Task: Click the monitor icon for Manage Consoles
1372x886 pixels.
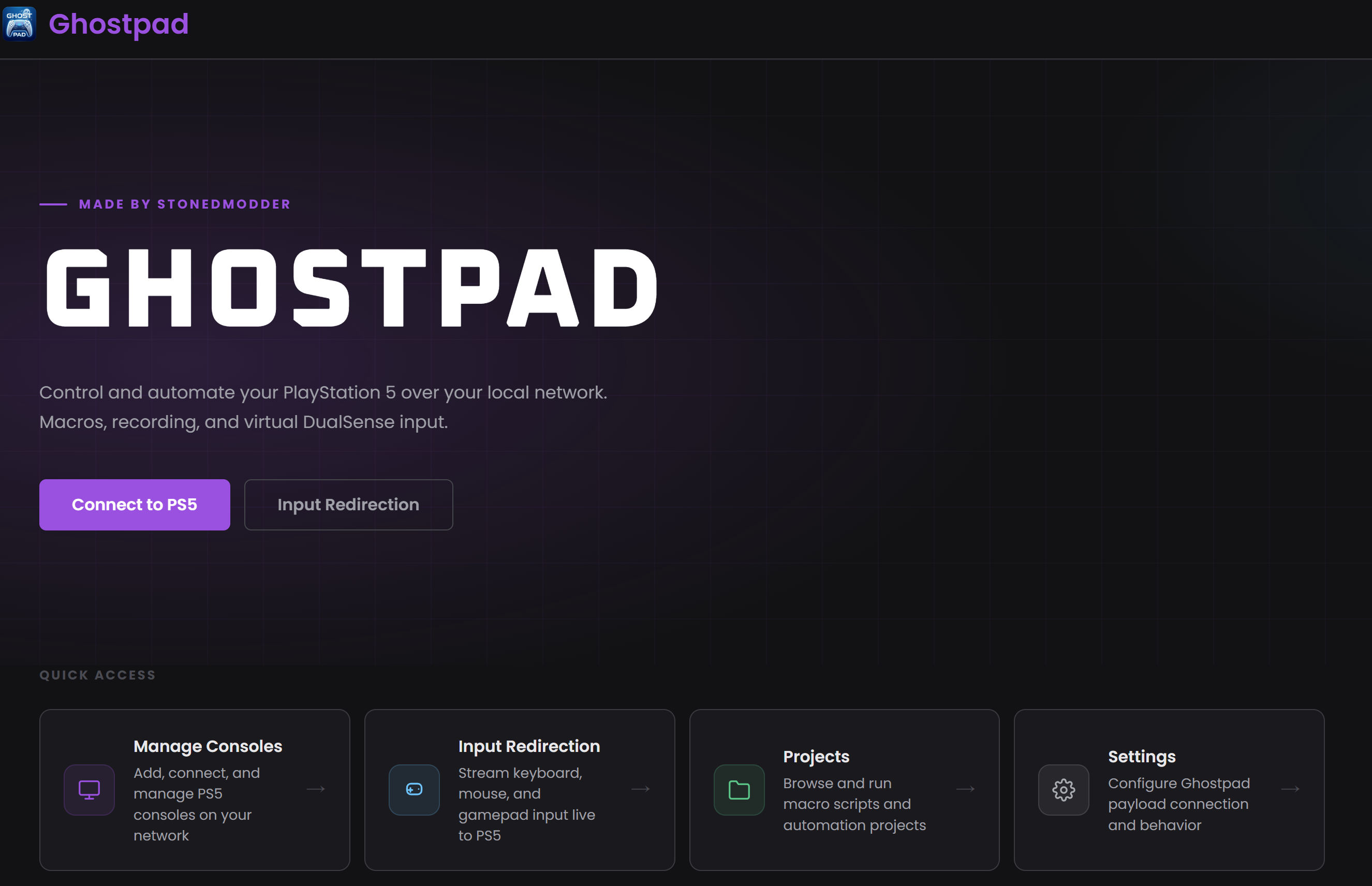Action: [89, 789]
